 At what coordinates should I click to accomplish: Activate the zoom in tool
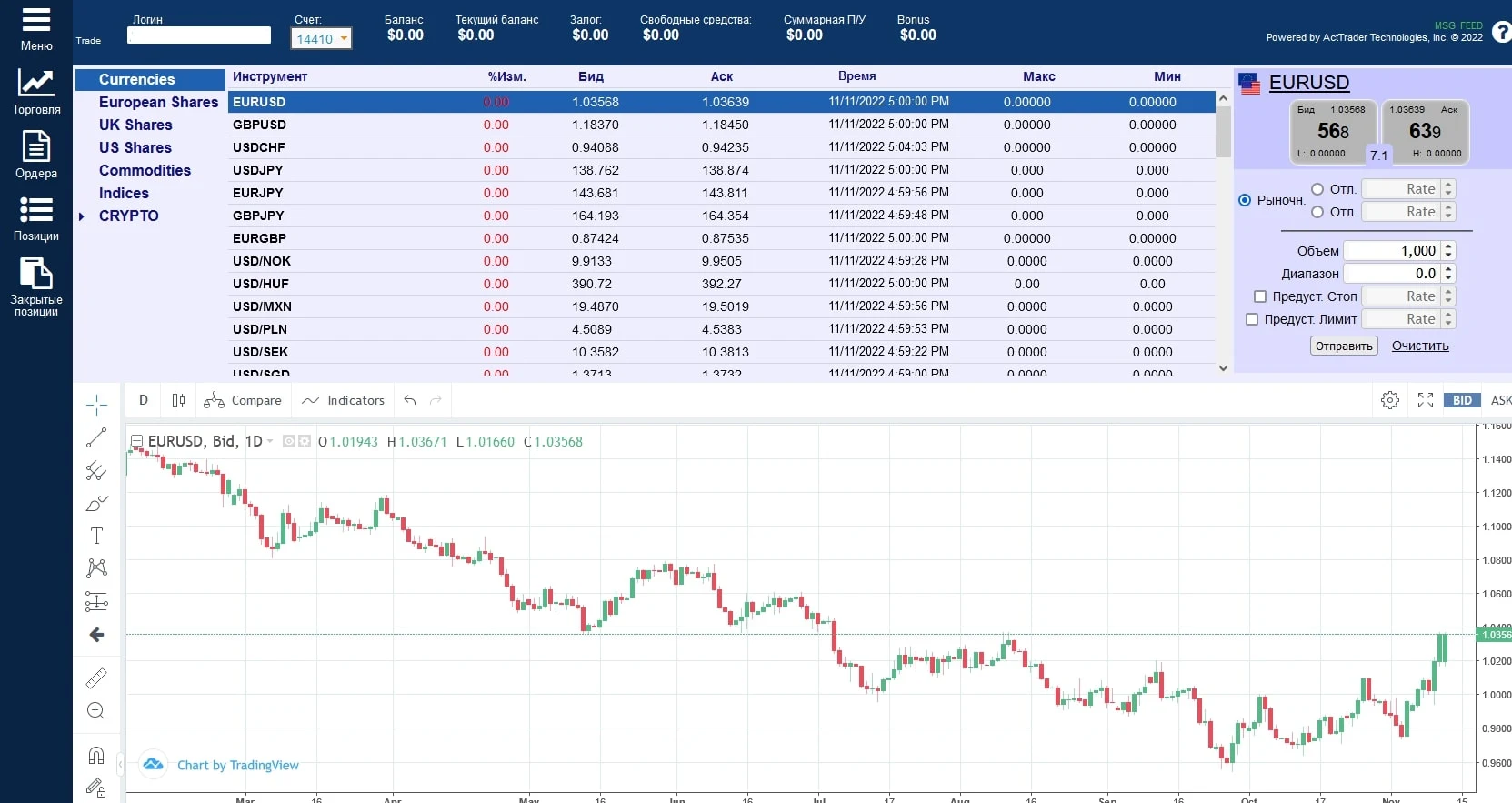[x=96, y=710]
